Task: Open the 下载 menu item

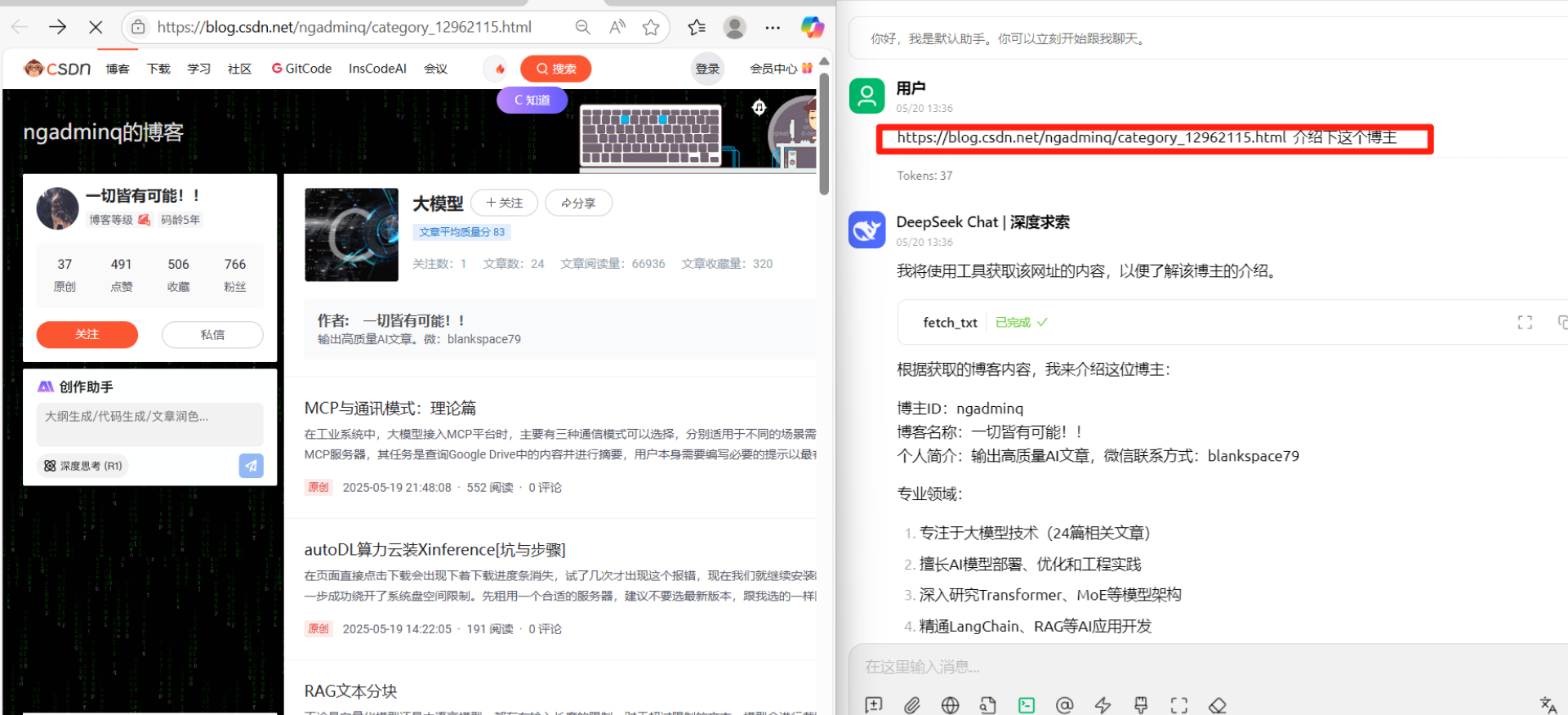Action: pos(158,69)
